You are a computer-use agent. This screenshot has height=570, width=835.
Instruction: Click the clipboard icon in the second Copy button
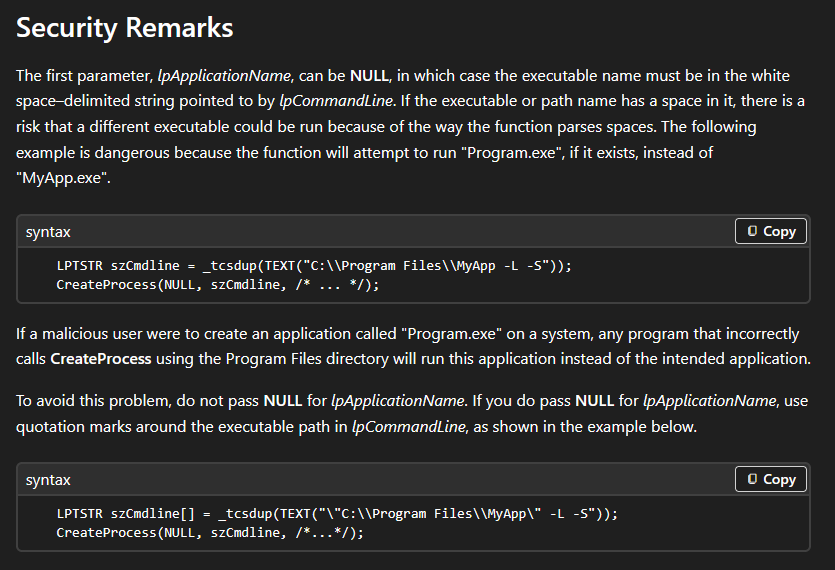point(752,479)
